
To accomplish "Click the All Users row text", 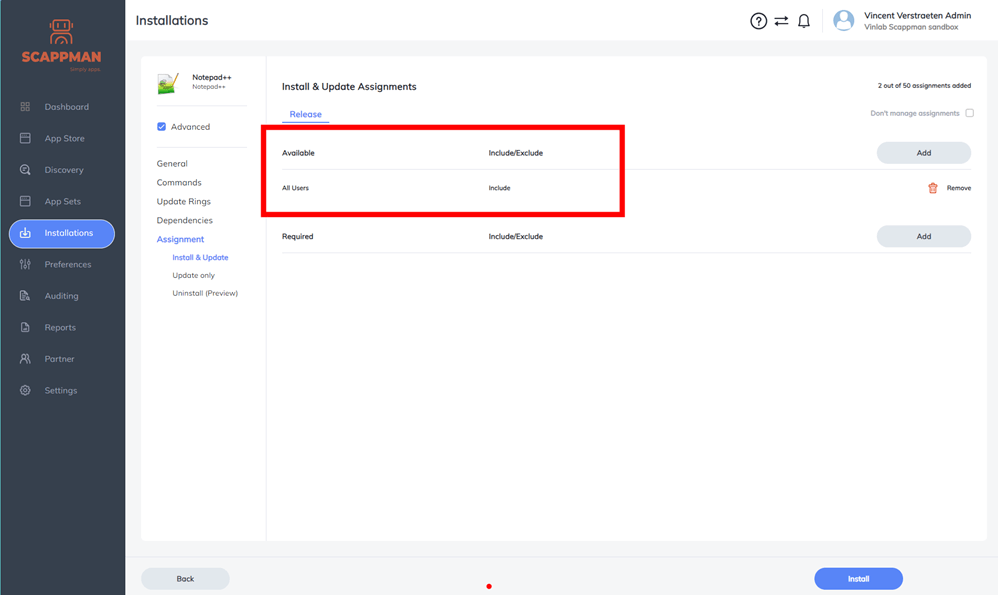I will [x=296, y=188].
